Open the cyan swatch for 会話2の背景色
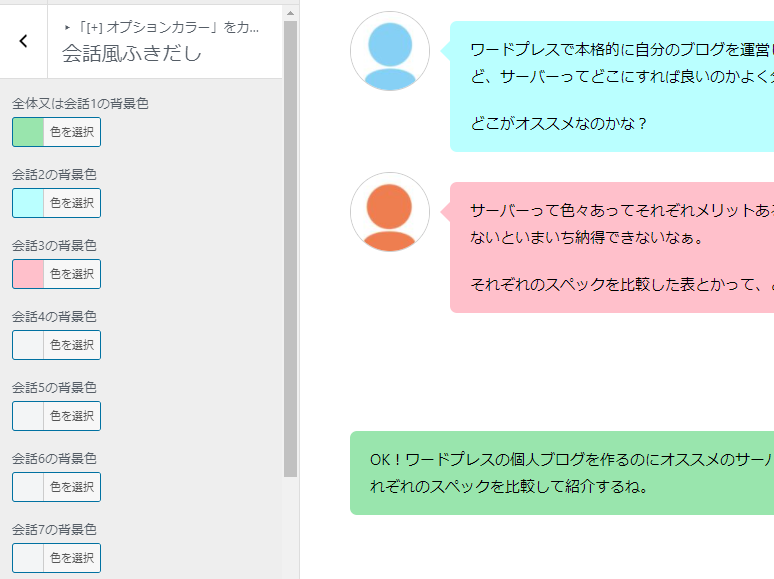This screenshot has height=579, width=774. coord(28,203)
